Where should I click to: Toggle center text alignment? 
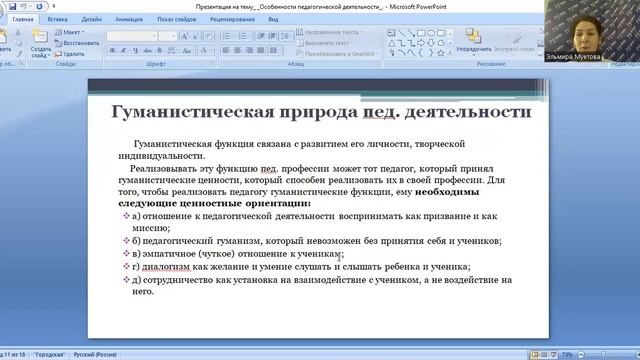238,51
